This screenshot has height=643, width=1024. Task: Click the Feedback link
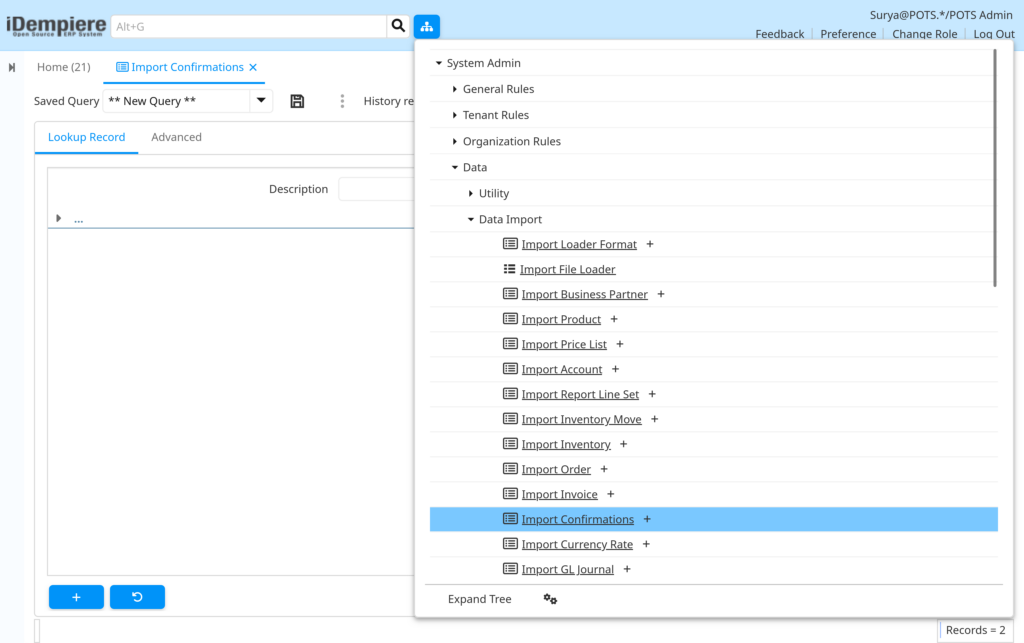click(780, 34)
